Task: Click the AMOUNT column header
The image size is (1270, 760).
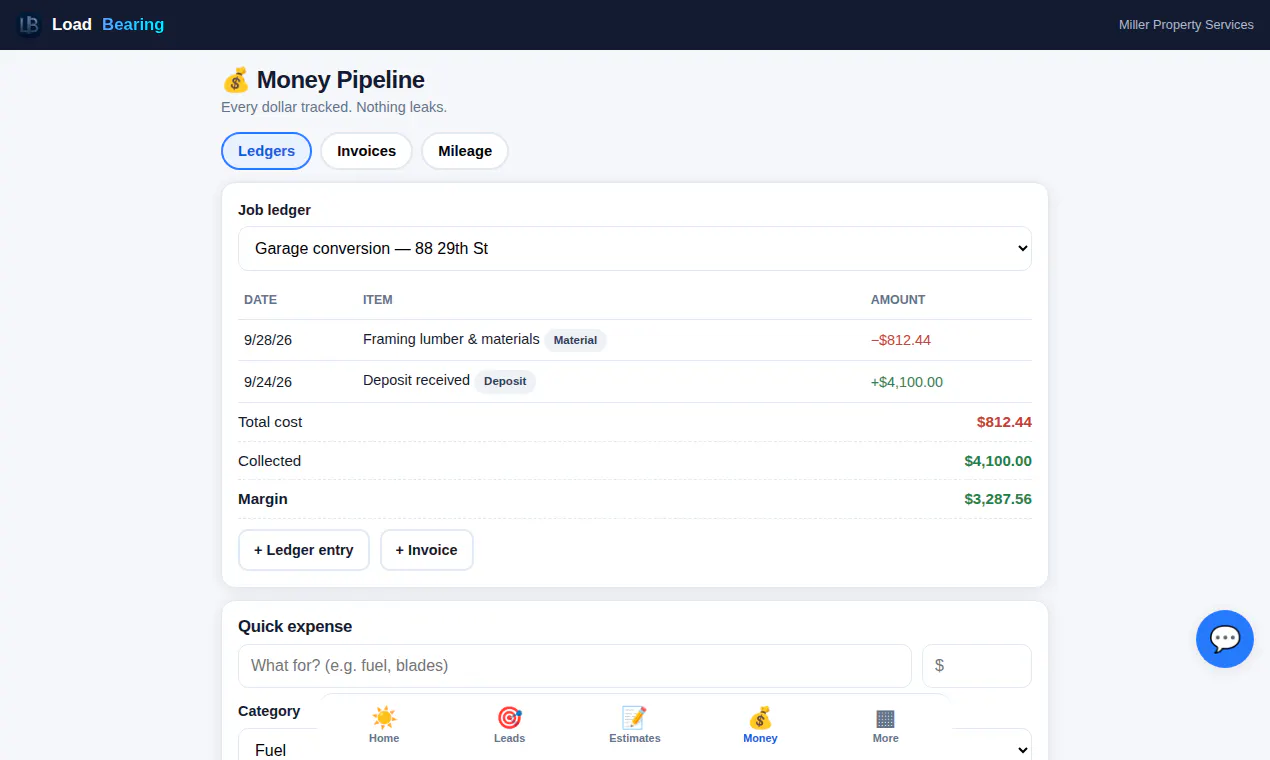Action: coord(898,300)
